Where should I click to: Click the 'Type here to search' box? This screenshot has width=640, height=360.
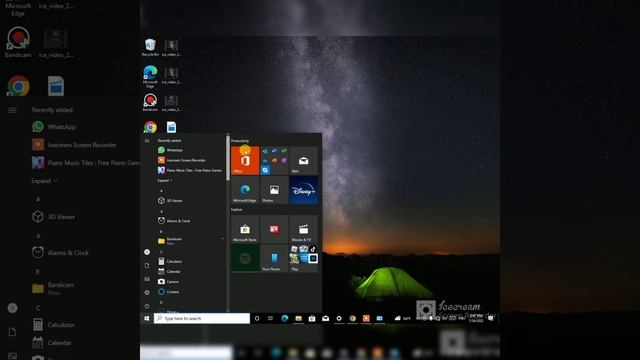click(x=202, y=318)
